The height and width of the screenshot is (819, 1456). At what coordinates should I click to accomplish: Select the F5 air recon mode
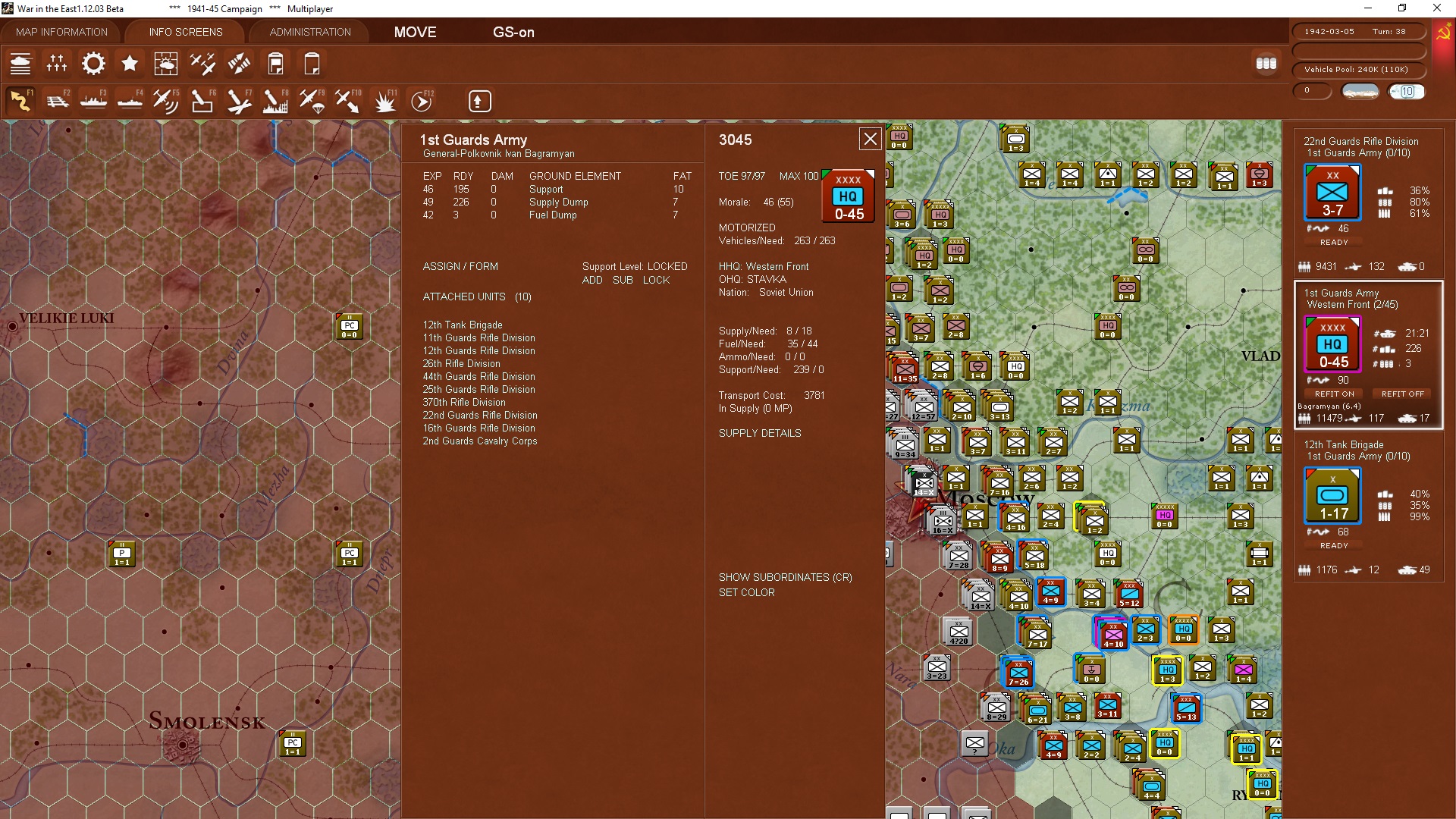click(166, 101)
